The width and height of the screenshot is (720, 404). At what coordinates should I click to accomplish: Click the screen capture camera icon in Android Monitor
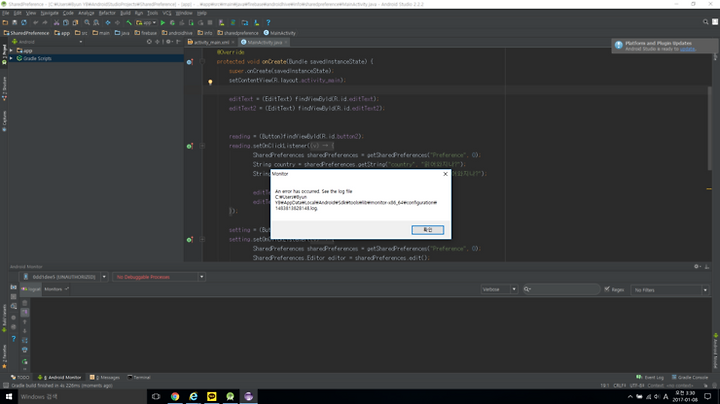coord(13,287)
